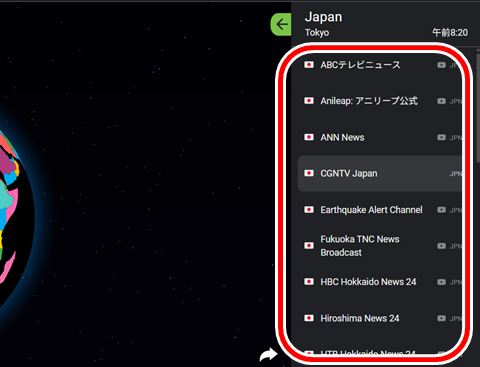Click the Japan country title
Screen dimensions: 480x367
[323, 17]
